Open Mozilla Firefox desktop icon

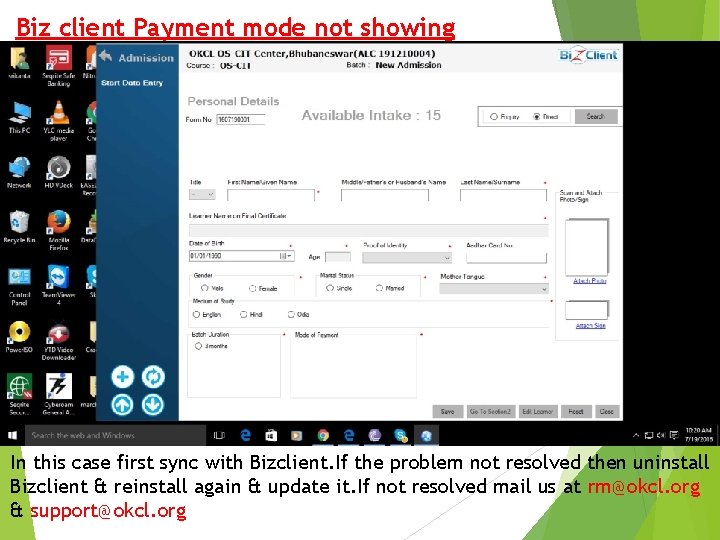[x=59, y=230]
